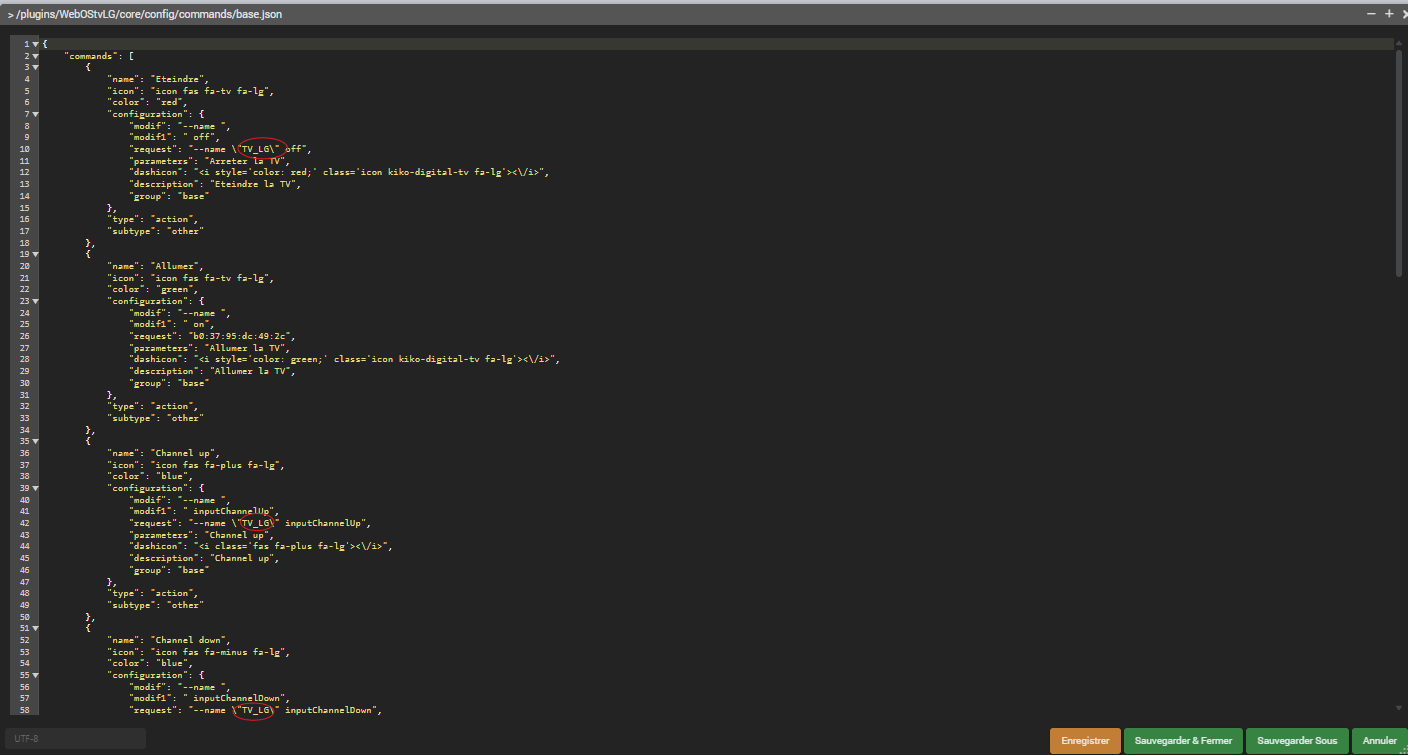Click the "modif1": " on" line
The image size is (1408, 755).
[x=173, y=324]
